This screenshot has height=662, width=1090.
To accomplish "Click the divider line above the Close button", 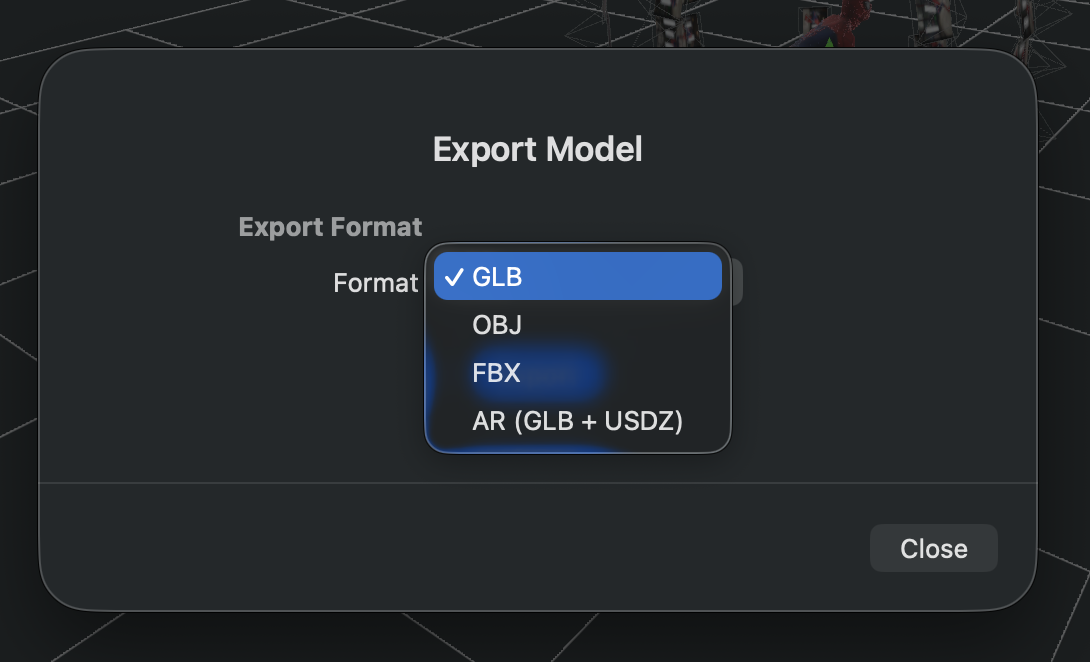I will [x=537, y=481].
